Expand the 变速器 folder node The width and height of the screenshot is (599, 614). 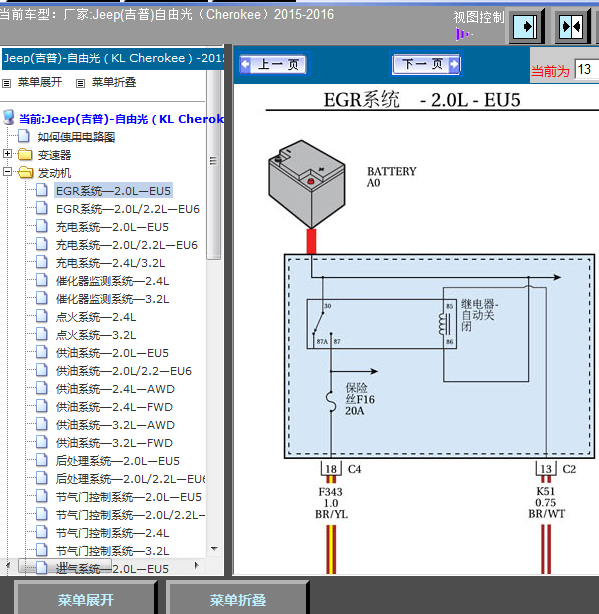(x=7, y=154)
